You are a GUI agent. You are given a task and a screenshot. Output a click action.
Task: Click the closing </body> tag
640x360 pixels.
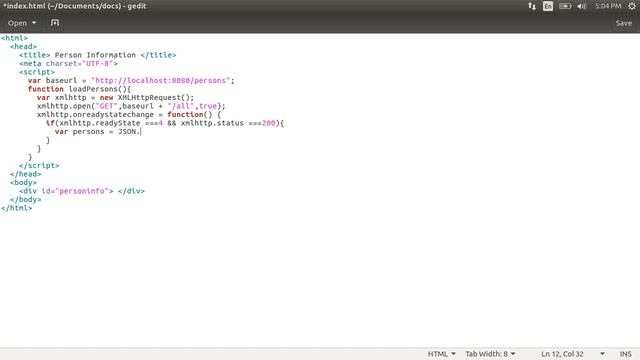click(x=26, y=200)
